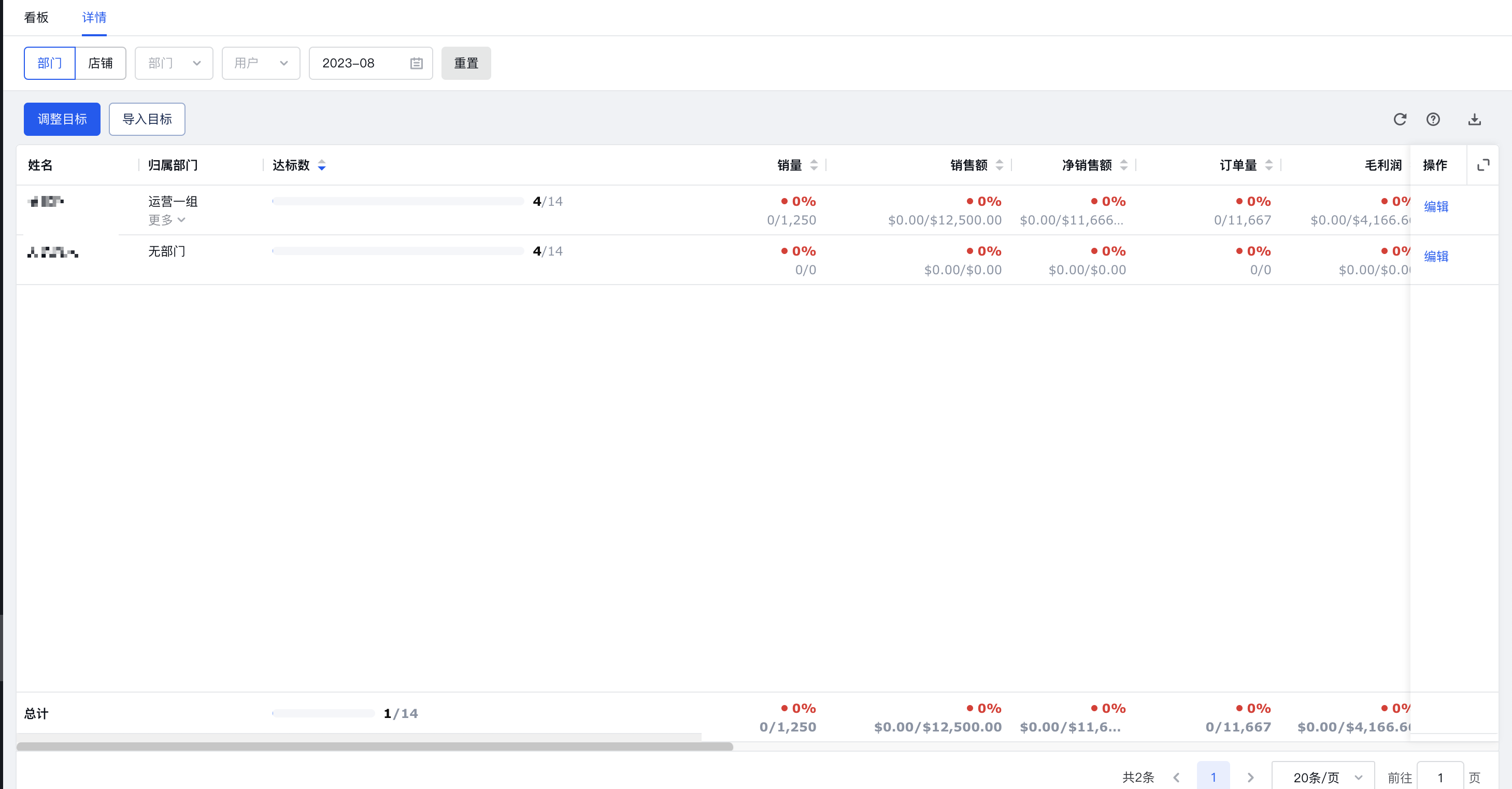This screenshot has height=789, width=1512.
Task: Click the 共2条 total count text
Action: point(1138,777)
